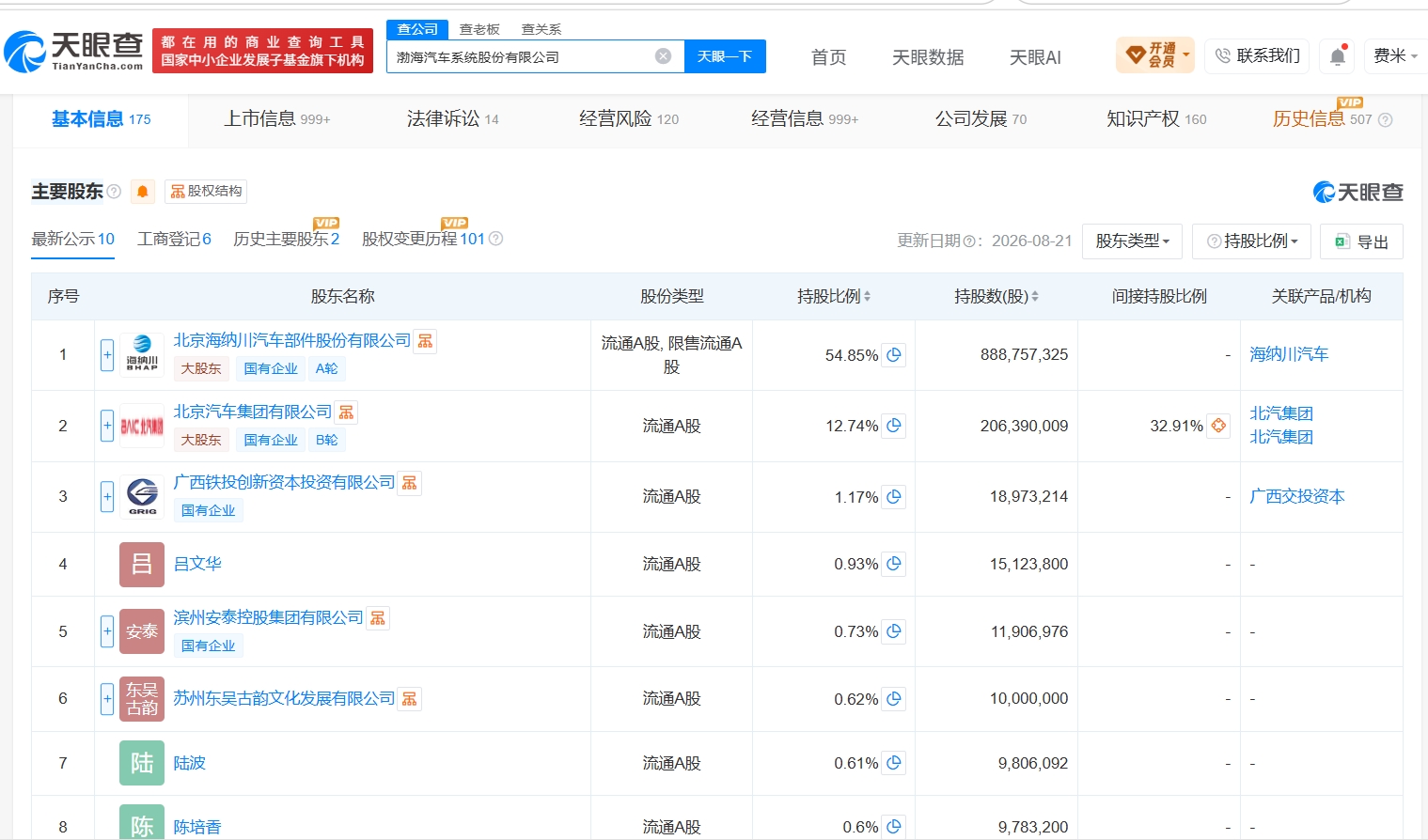Open pie chart icon for 12.74% holding
The width and height of the screenshot is (1428, 840).
[x=894, y=426]
